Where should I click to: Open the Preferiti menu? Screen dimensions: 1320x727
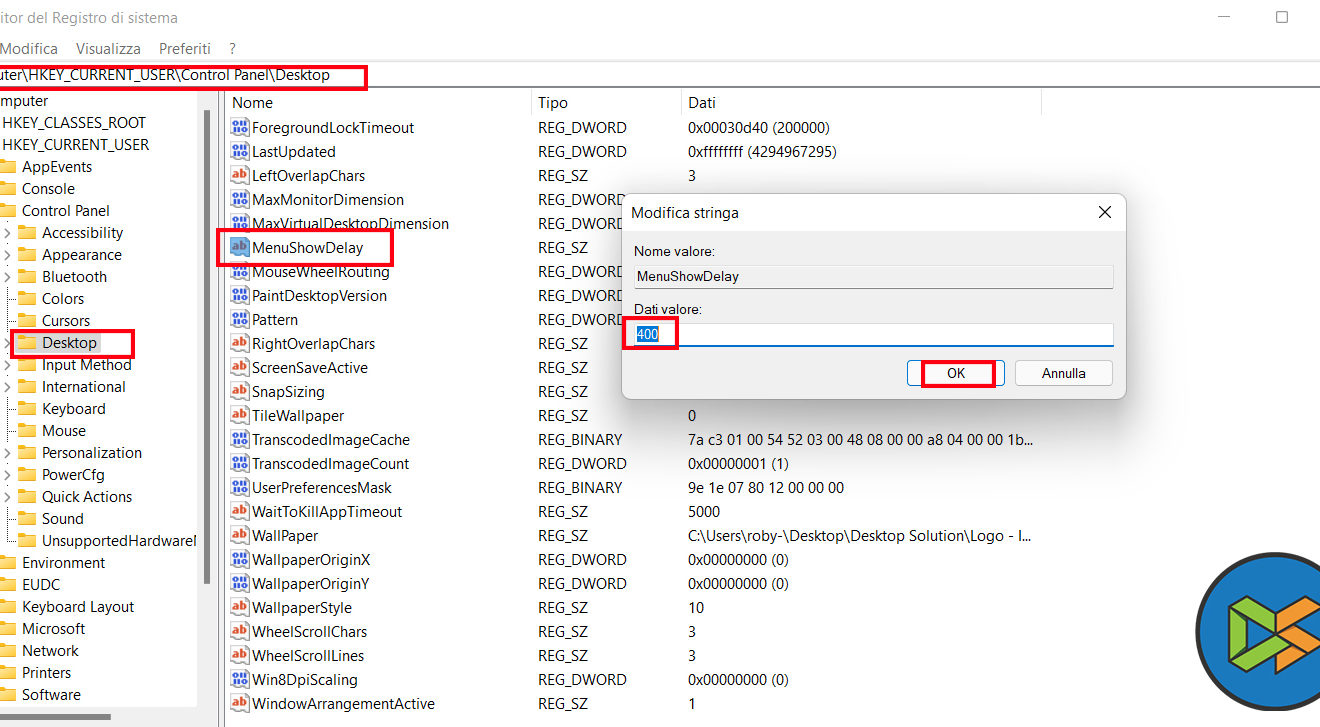(x=185, y=48)
